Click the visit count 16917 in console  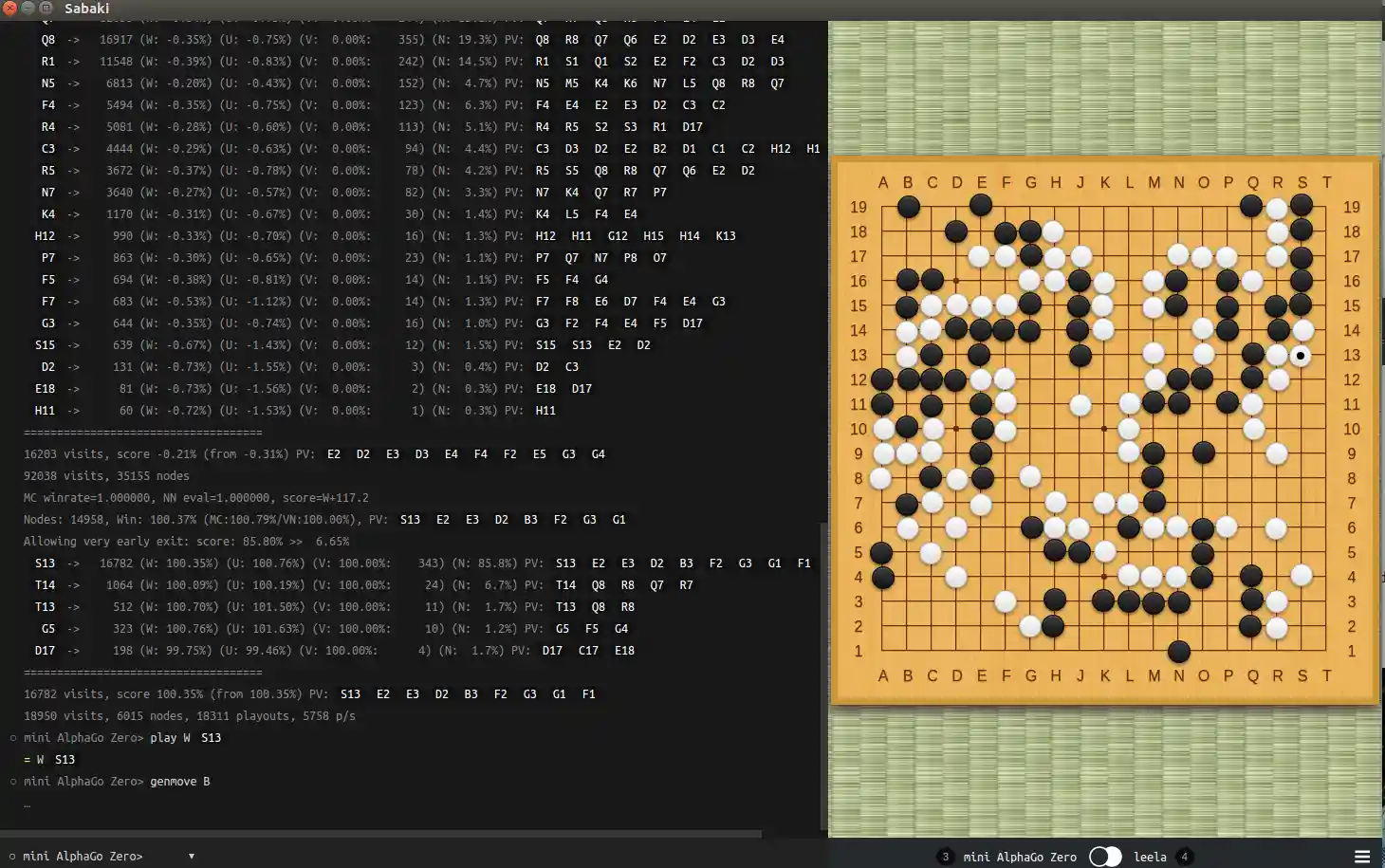[x=116, y=40]
